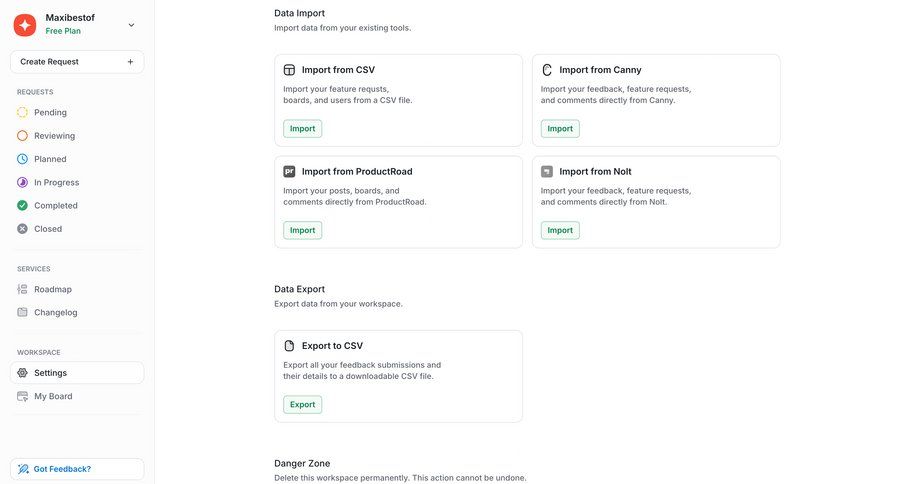Click the plus icon on Create Request
Screen dimensions: 900x484
click(130, 62)
